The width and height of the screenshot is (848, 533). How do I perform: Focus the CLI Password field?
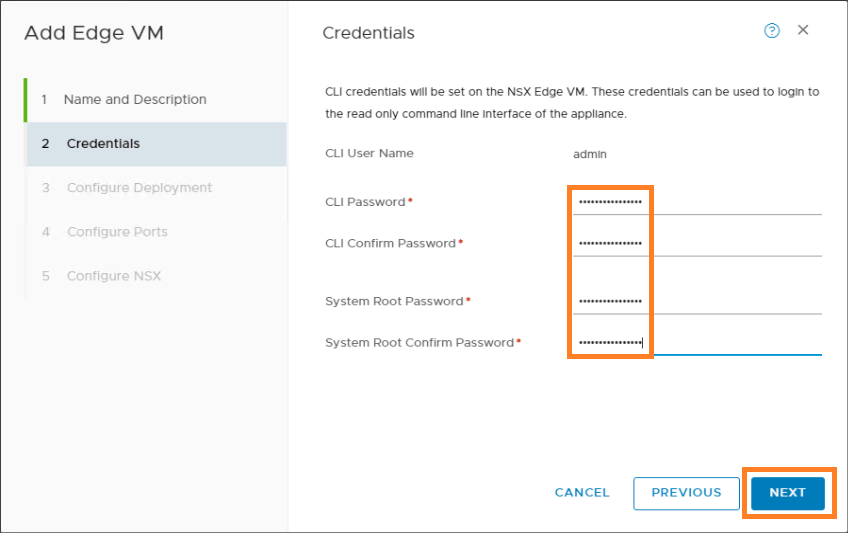click(697, 202)
